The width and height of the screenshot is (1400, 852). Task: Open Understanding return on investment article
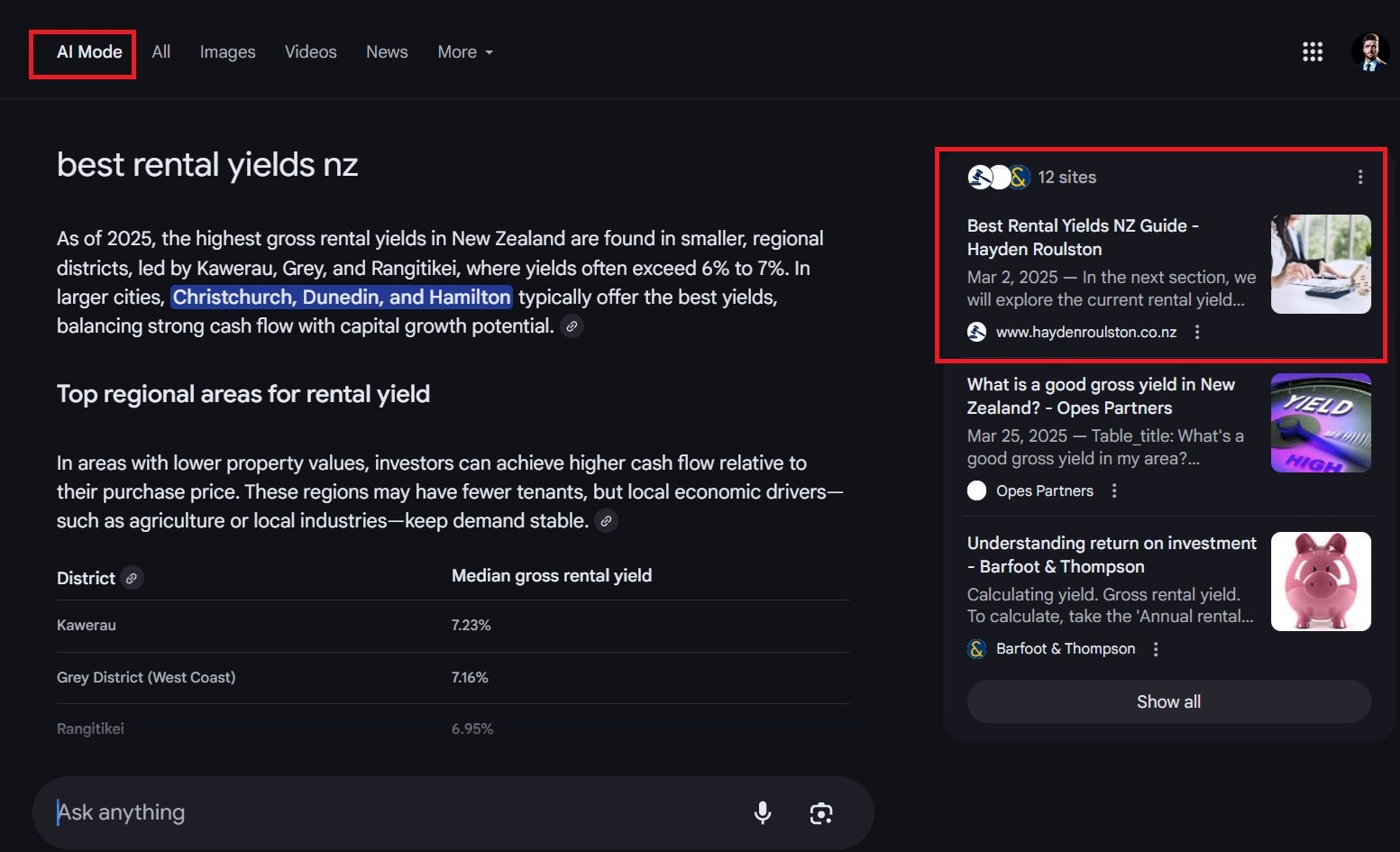(x=1112, y=554)
